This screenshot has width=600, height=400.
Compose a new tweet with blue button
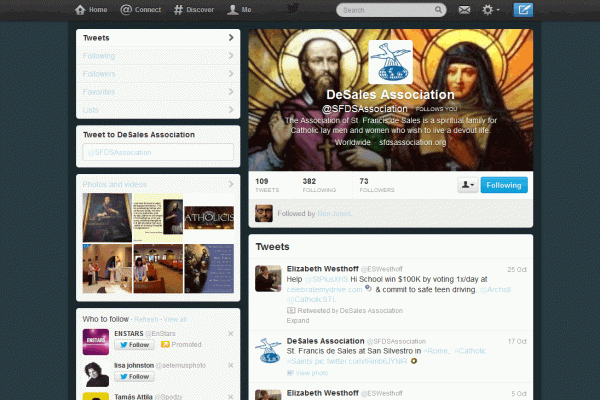[523, 10]
